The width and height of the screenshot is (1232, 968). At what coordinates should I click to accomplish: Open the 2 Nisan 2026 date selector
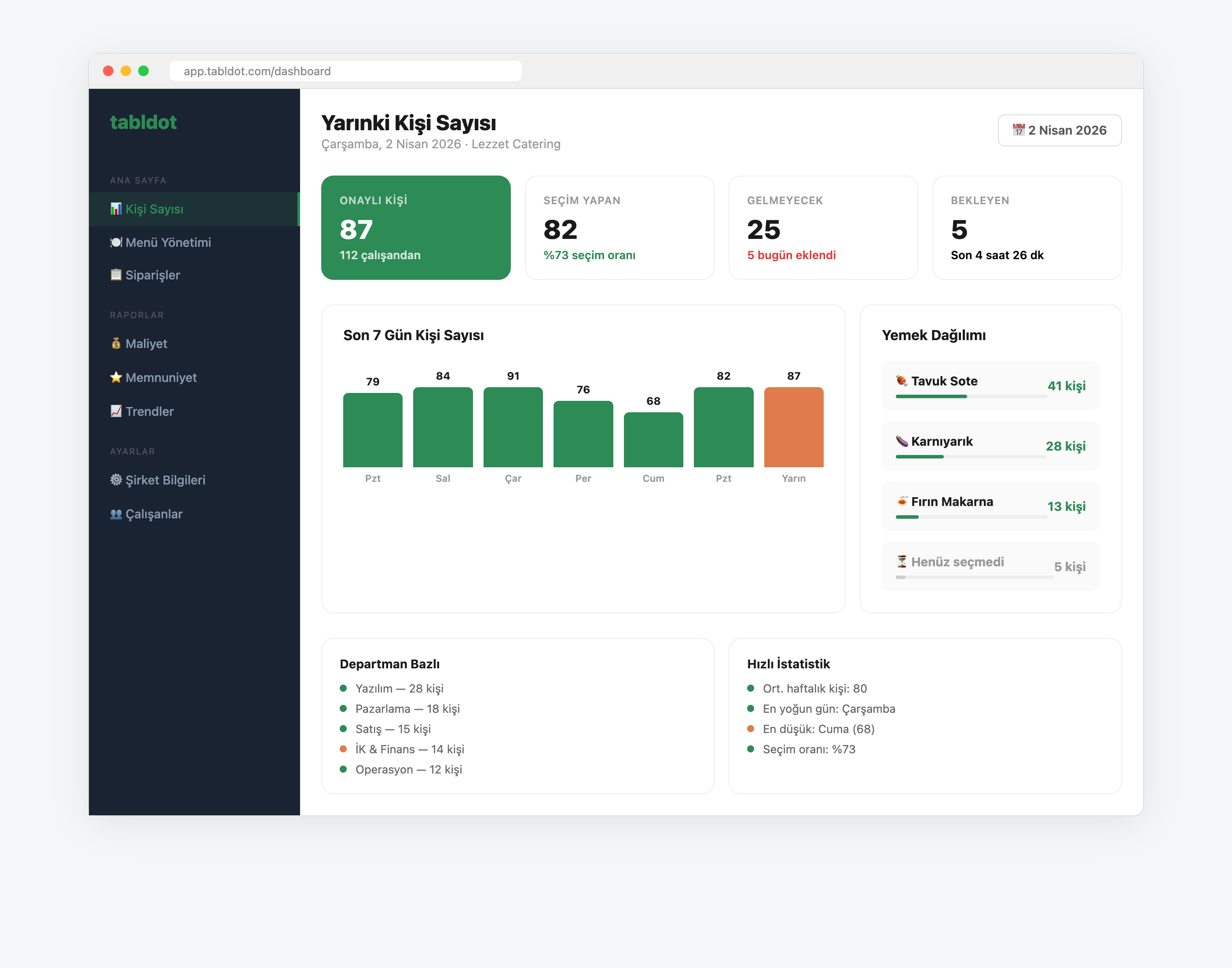pos(1060,130)
